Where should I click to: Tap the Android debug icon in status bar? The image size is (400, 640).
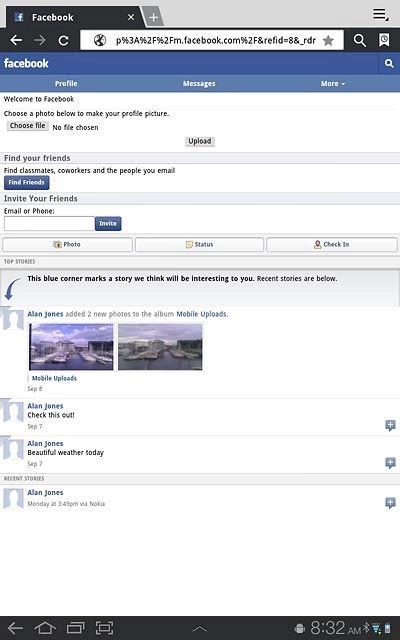300,629
